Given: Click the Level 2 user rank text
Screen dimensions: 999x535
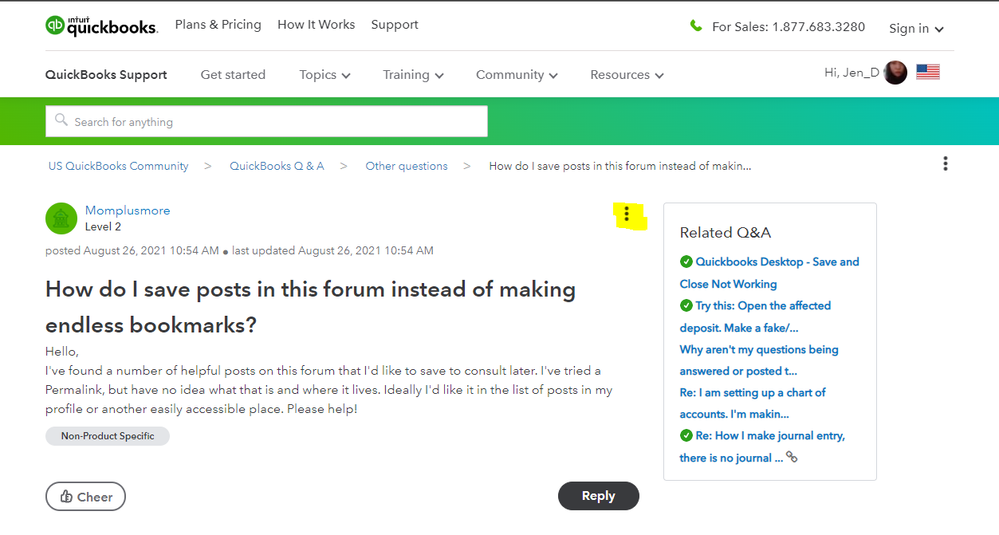Looking at the screenshot, I should pyautogui.click(x=103, y=227).
